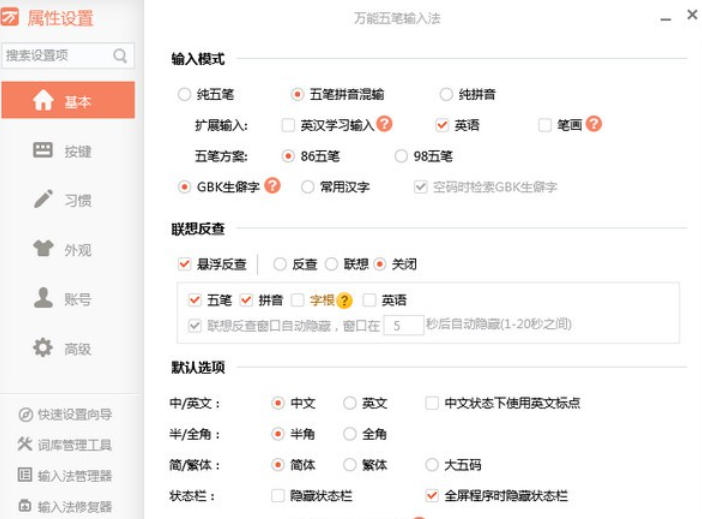This screenshot has width=702, height=519.
Task: Open 快速设置向导 link
Action: 74,415
